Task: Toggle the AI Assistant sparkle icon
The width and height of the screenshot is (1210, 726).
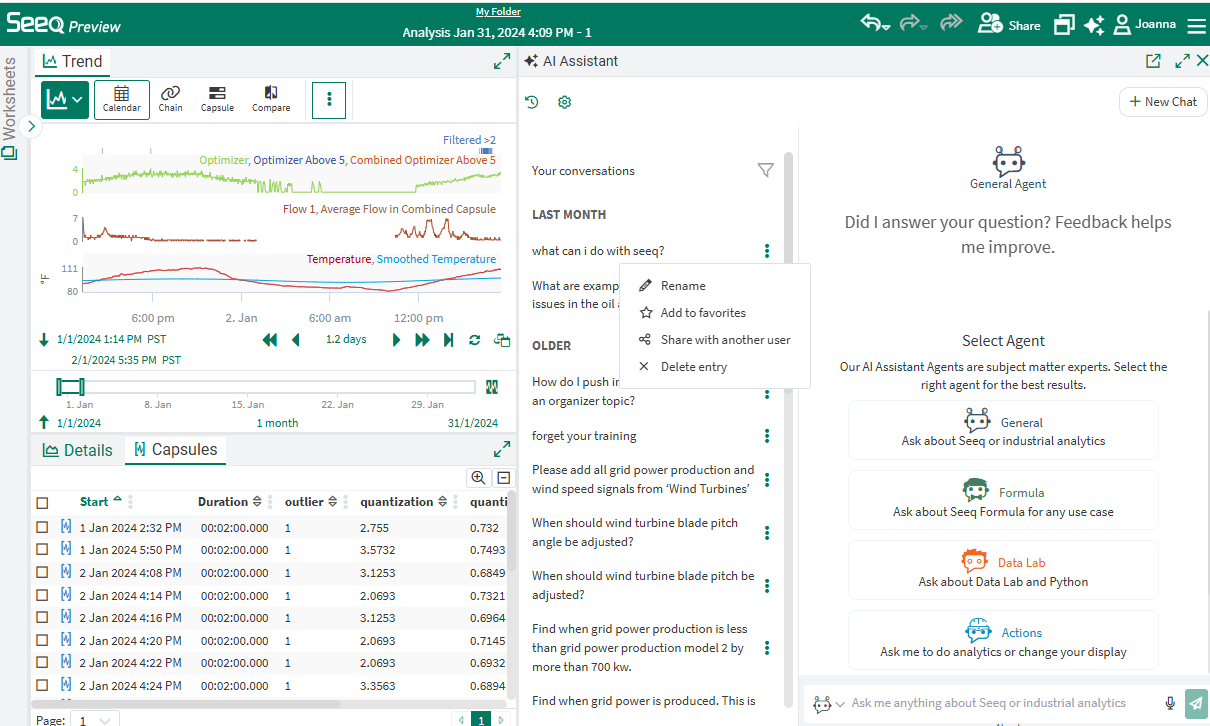Action: pyautogui.click(x=1093, y=24)
